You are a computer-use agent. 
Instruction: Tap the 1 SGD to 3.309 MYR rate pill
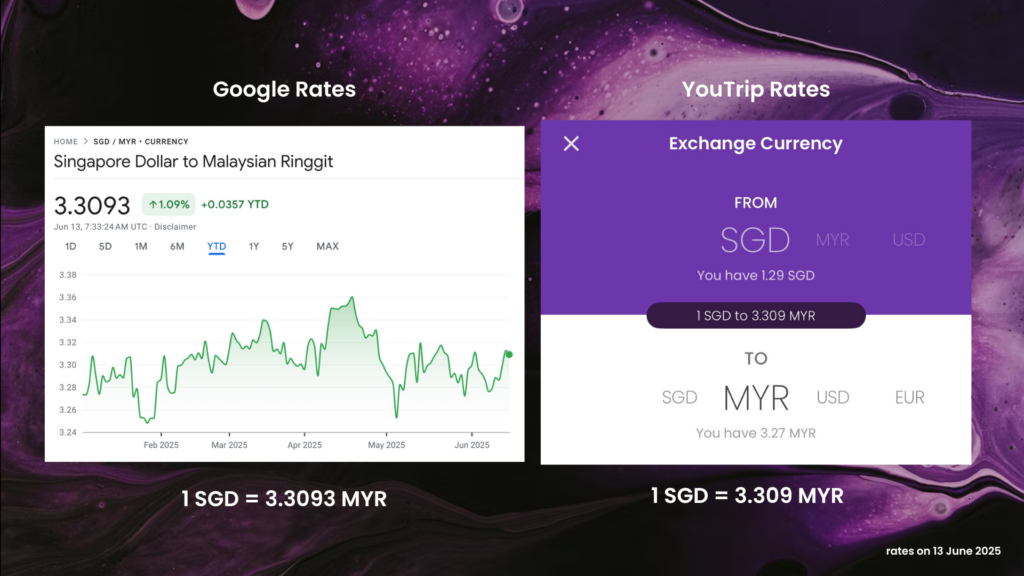coord(756,315)
